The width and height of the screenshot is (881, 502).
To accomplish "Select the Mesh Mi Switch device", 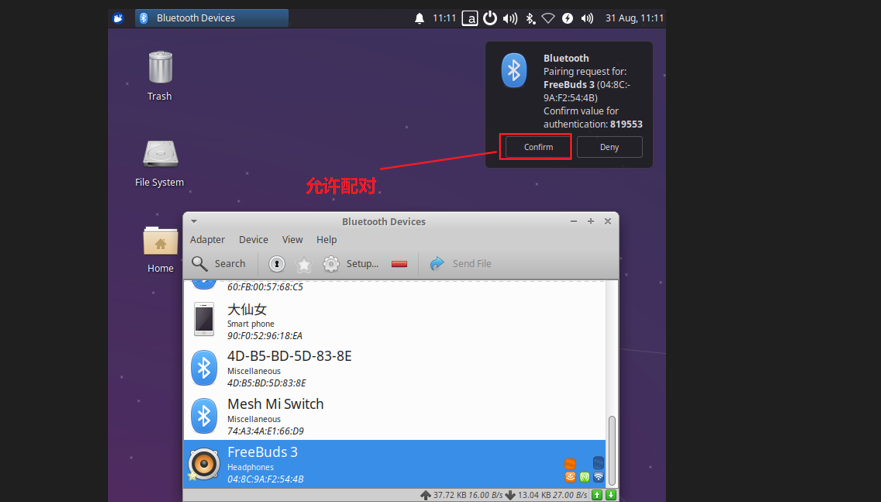I will [394, 416].
